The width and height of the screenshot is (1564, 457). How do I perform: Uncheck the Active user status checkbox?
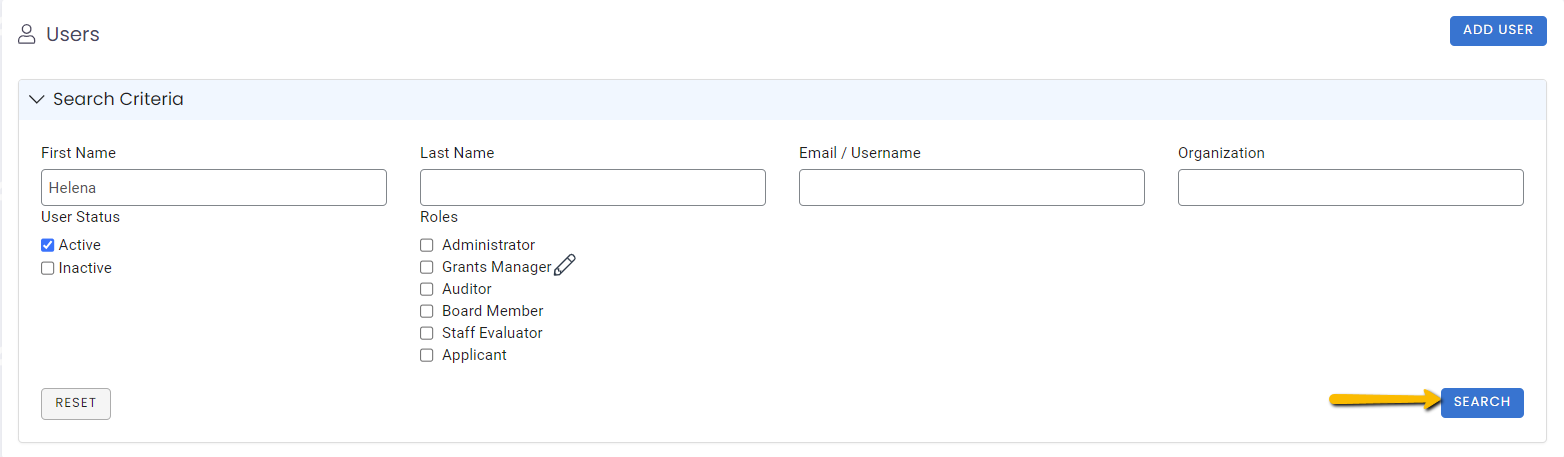tap(47, 245)
